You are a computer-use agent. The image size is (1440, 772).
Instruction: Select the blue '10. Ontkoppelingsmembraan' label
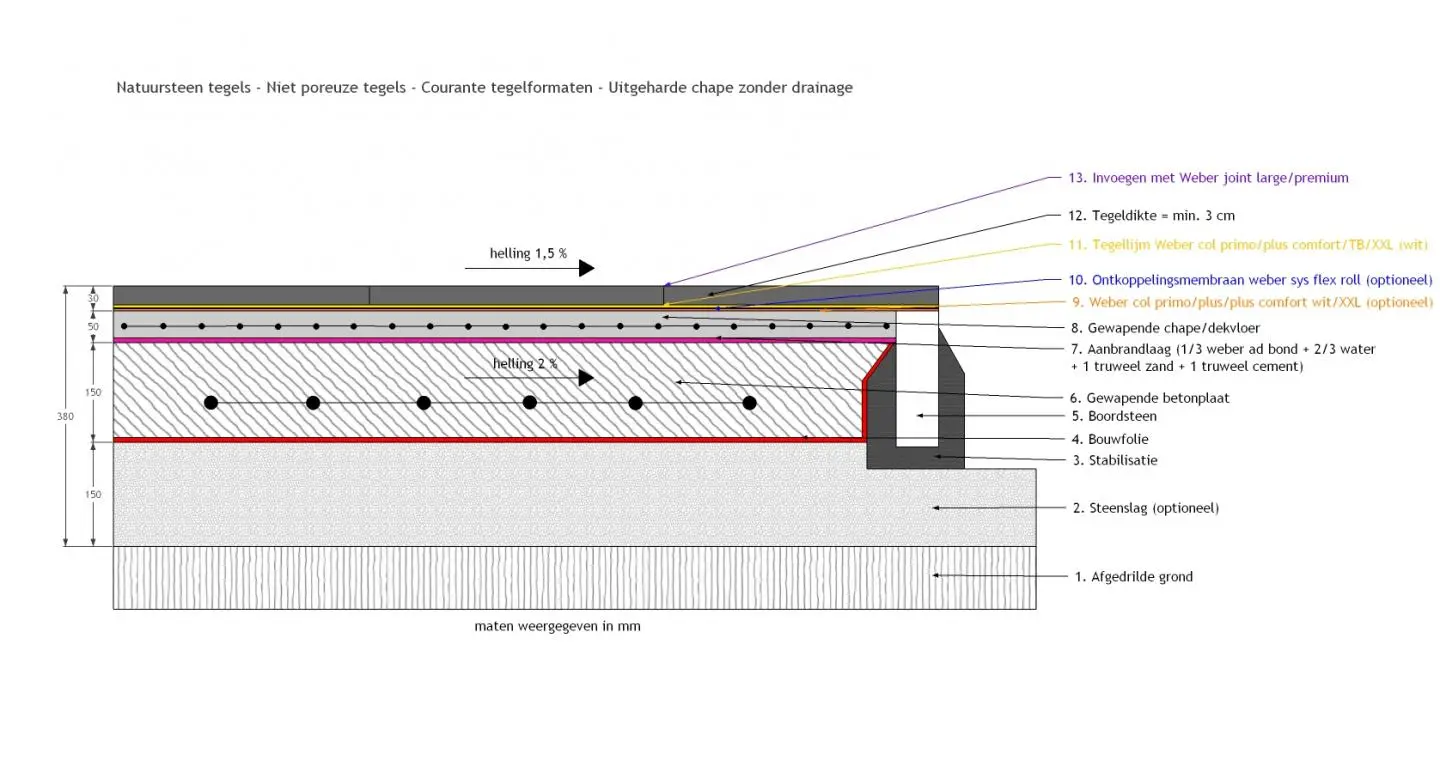[x=1250, y=279]
